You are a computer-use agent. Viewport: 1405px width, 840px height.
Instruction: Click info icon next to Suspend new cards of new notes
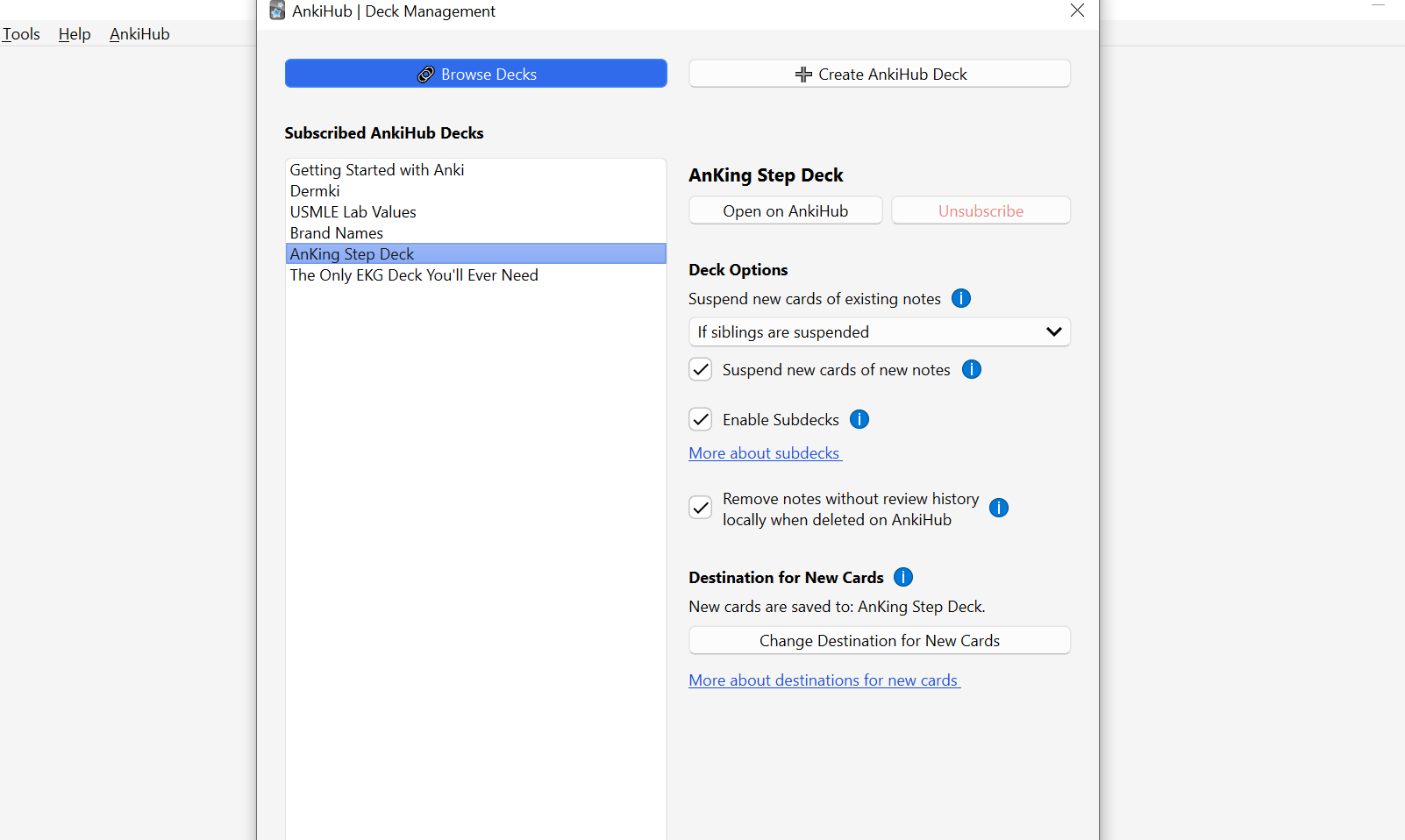coord(972,369)
